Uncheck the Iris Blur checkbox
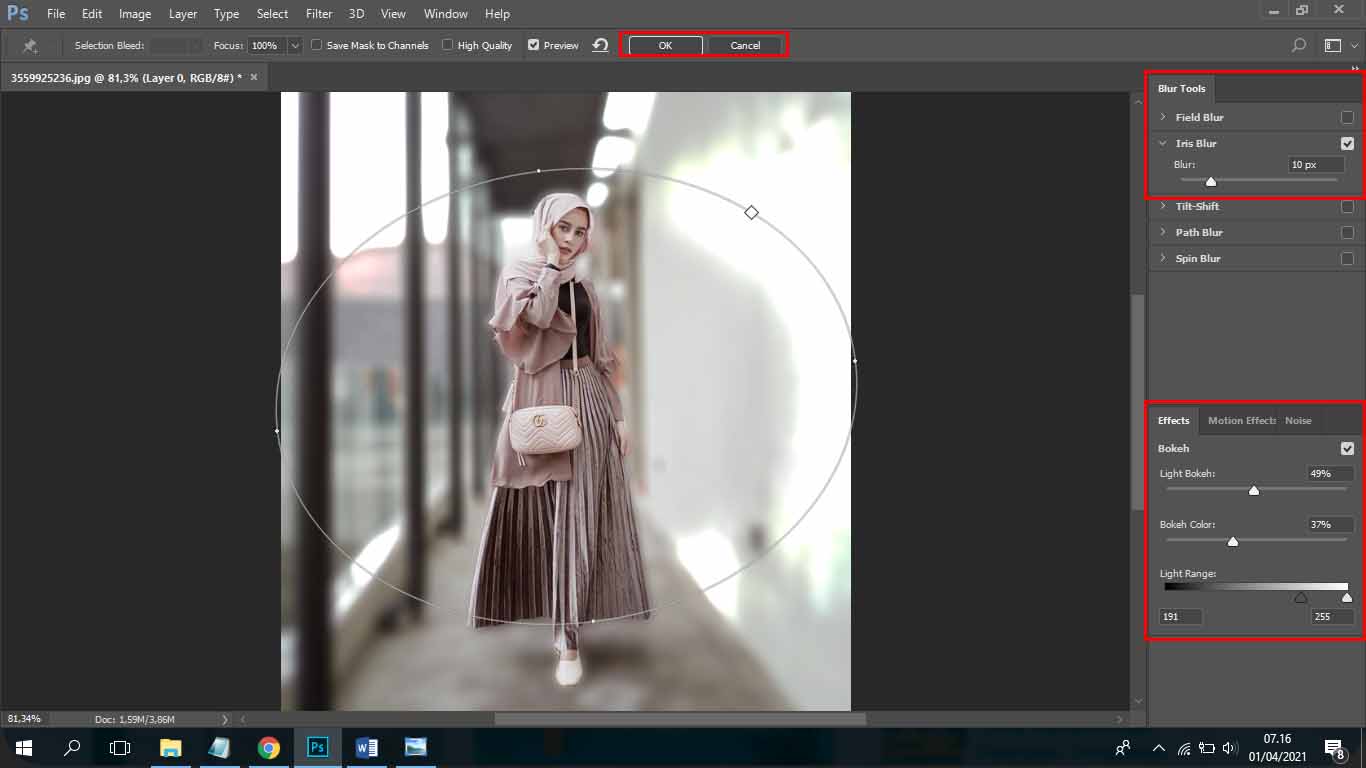1366x768 pixels. 1347,143
